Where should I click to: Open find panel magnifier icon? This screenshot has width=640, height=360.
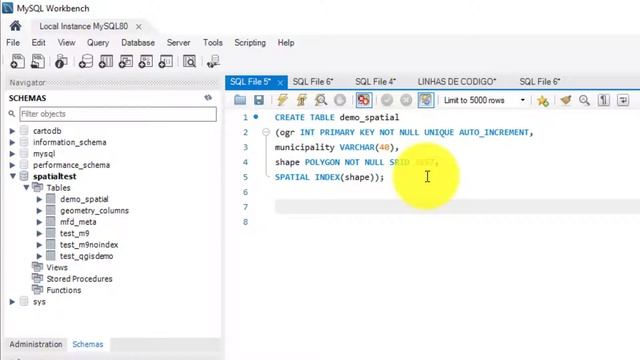pyautogui.click(x=584, y=100)
